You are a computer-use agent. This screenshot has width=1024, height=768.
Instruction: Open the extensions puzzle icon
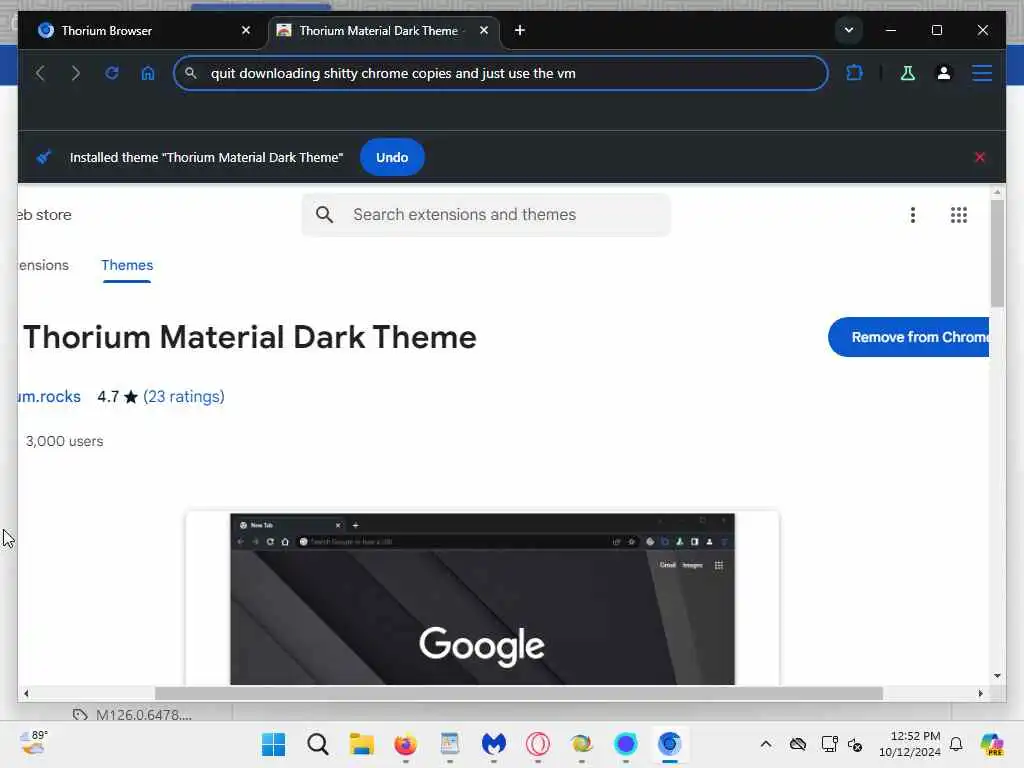(854, 73)
